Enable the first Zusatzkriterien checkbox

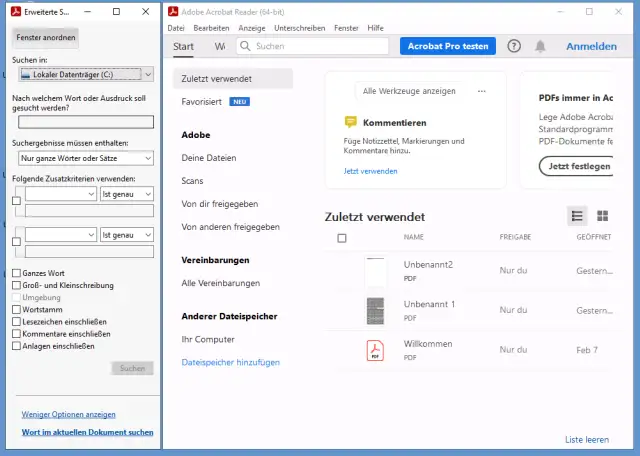click(x=16, y=201)
